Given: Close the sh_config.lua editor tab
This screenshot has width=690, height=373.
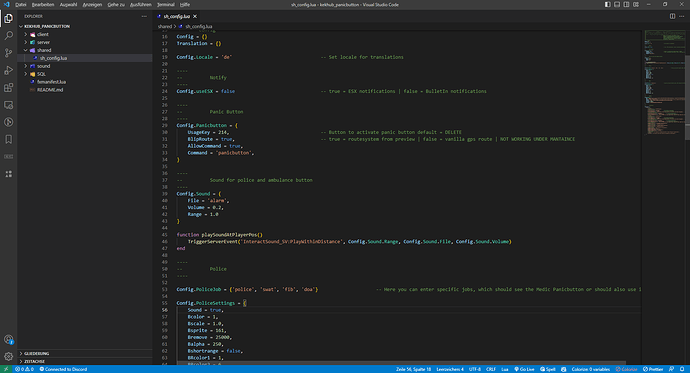Looking at the screenshot, I should [195, 16].
